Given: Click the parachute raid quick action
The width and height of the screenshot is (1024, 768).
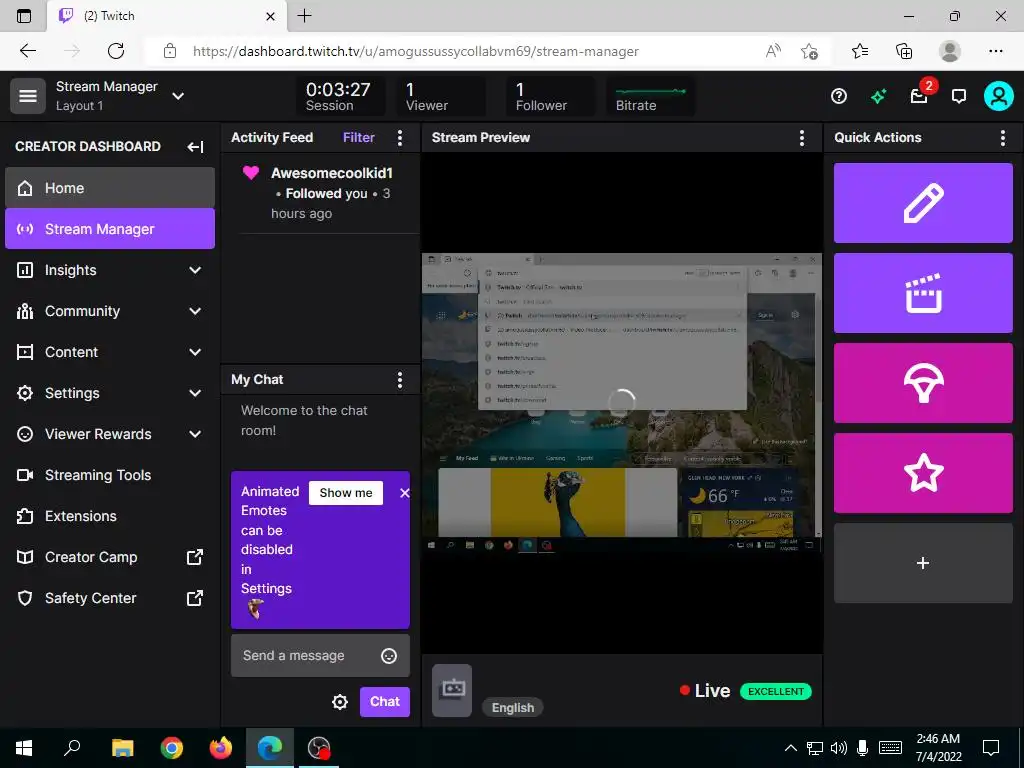Looking at the screenshot, I should point(923,383).
